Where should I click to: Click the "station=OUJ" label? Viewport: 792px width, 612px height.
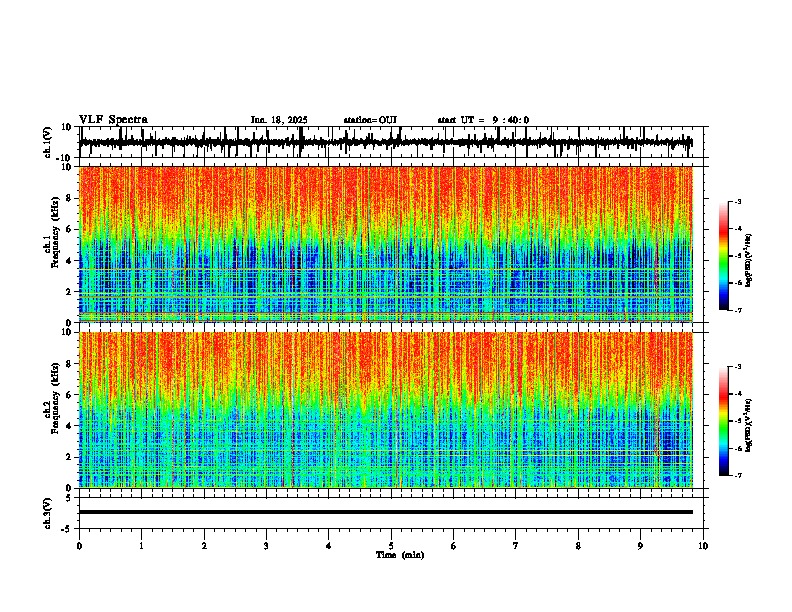click(x=370, y=120)
